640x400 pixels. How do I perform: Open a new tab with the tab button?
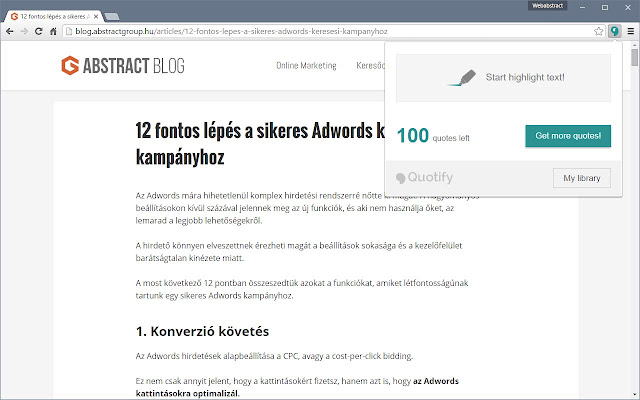tap(112, 17)
